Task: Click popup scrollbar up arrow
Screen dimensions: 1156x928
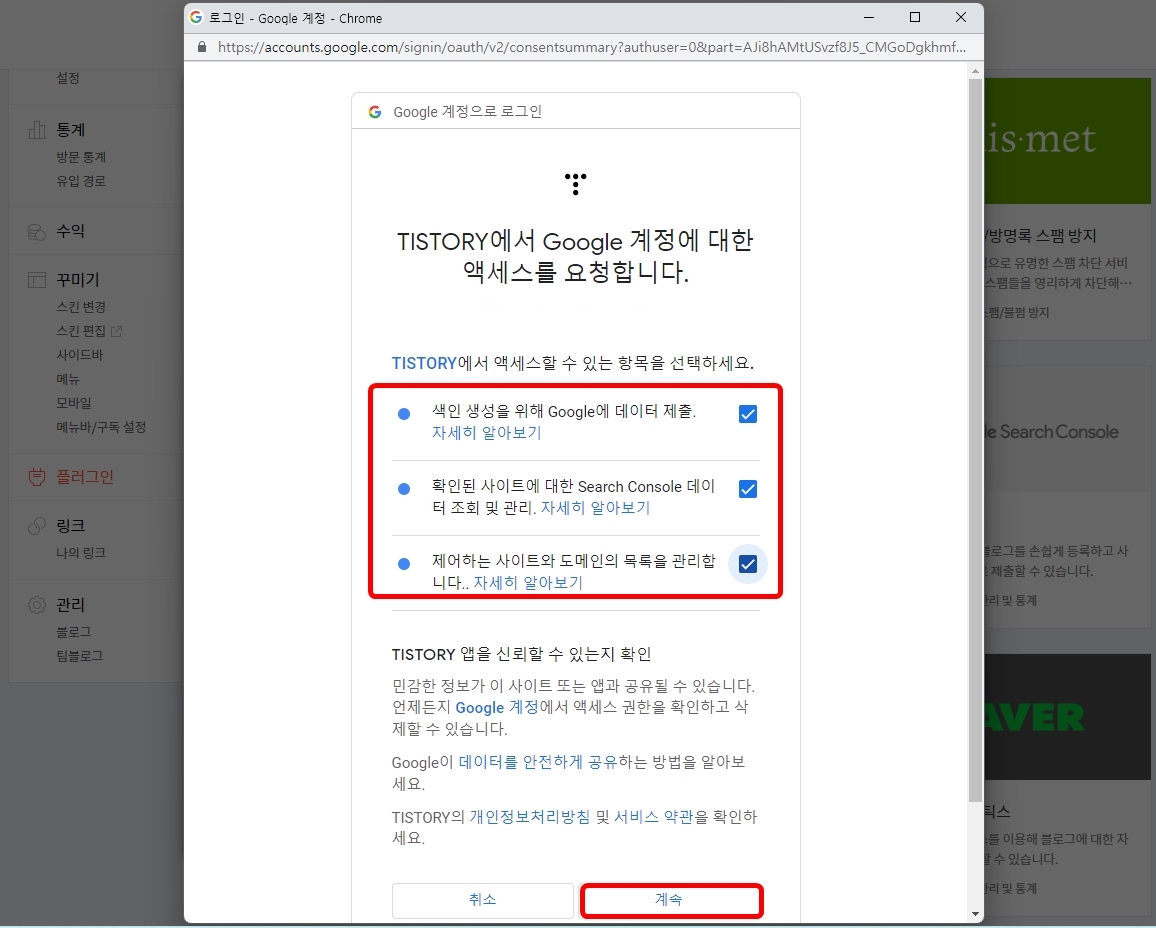Action: pyautogui.click(x=975, y=71)
